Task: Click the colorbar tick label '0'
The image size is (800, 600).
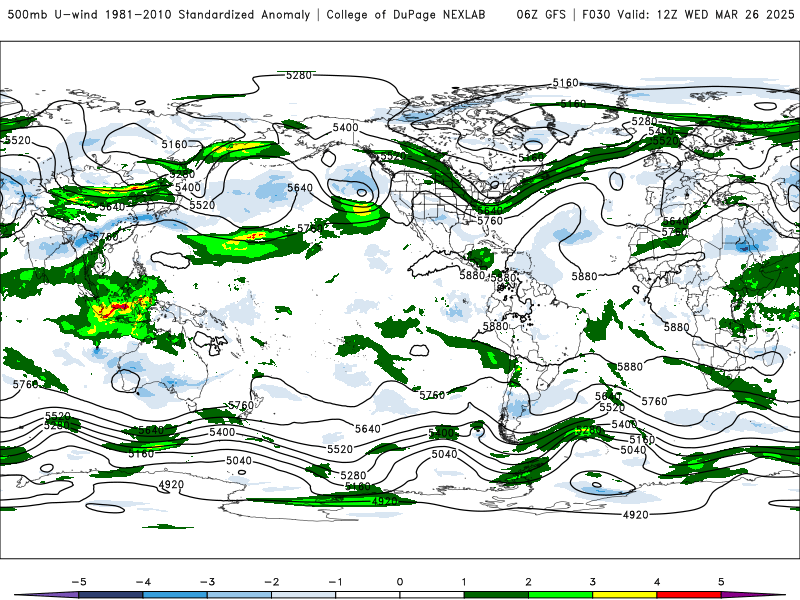Action: coord(400,582)
